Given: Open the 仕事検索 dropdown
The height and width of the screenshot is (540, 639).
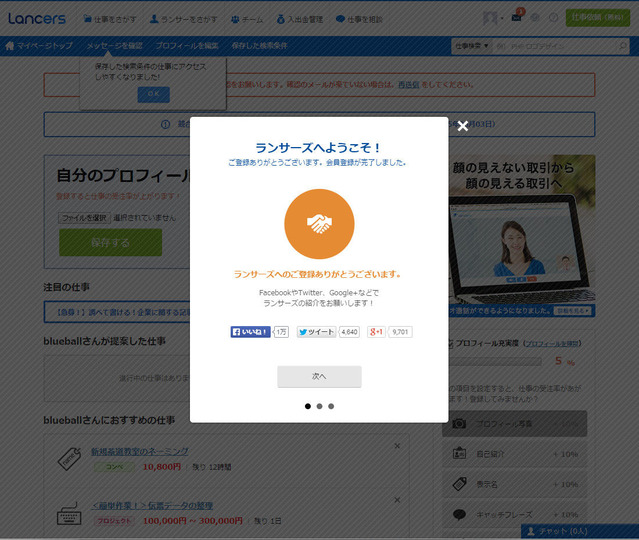Looking at the screenshot, I should [x=472, y=46].
